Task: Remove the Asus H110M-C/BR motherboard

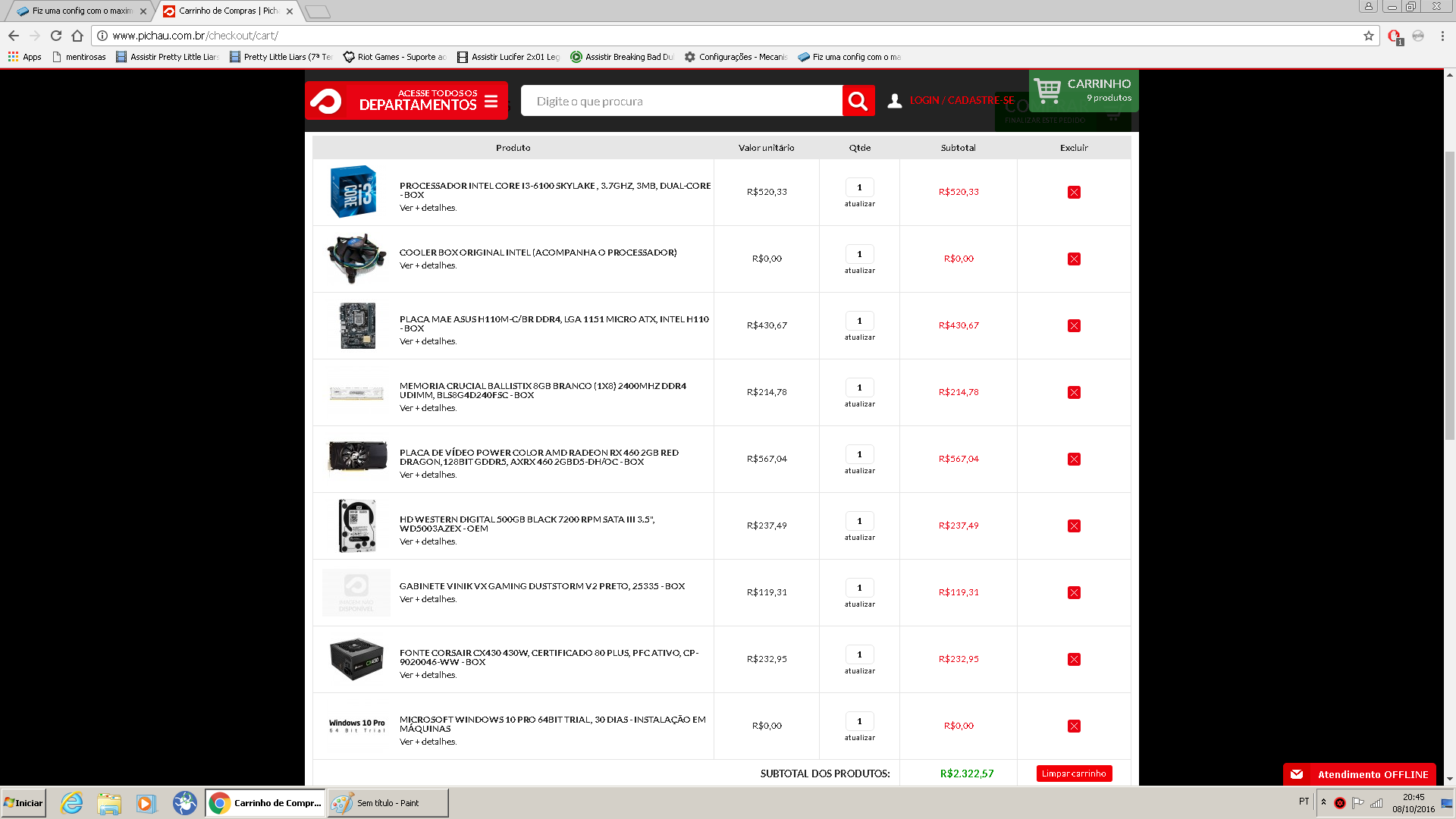Action: click(1074, 325)
